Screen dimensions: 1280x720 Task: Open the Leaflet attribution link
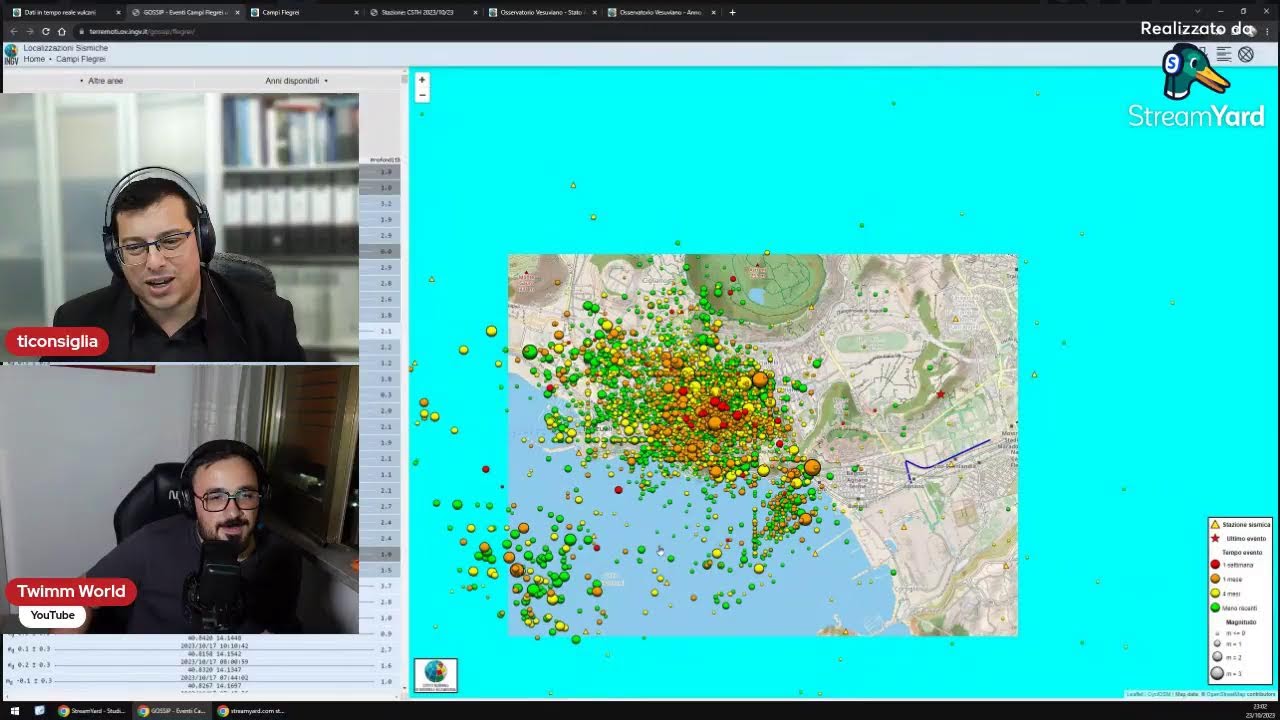tap(1134, 694)
